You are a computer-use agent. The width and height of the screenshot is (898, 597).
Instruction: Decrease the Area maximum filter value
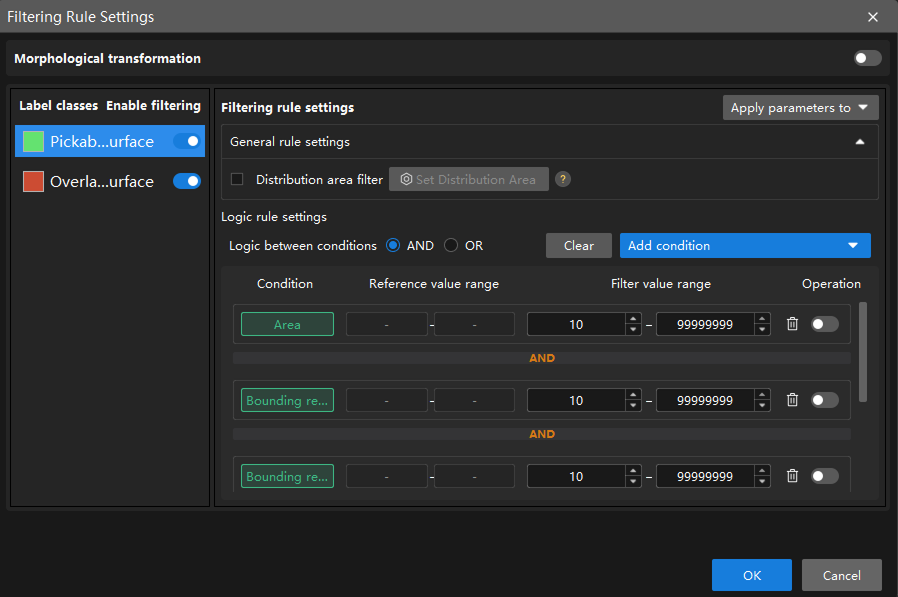762,329
